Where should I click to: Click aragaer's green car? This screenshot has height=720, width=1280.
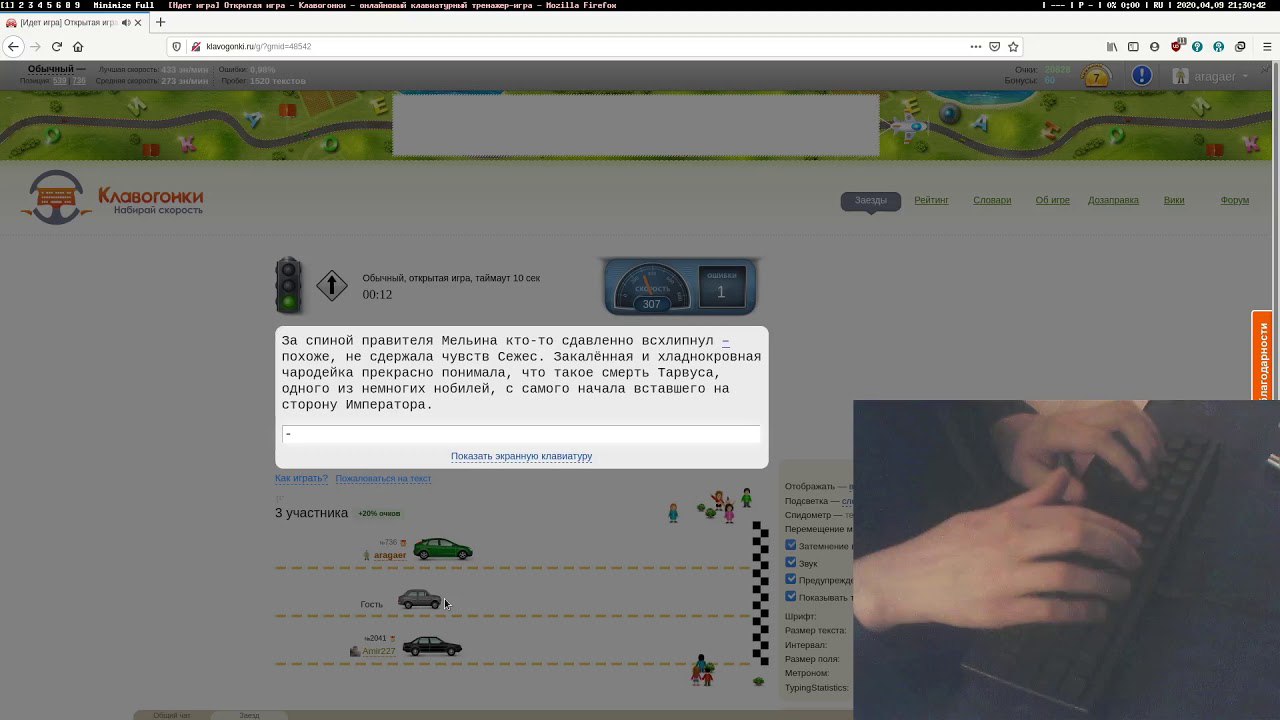(x=442, y=549)
